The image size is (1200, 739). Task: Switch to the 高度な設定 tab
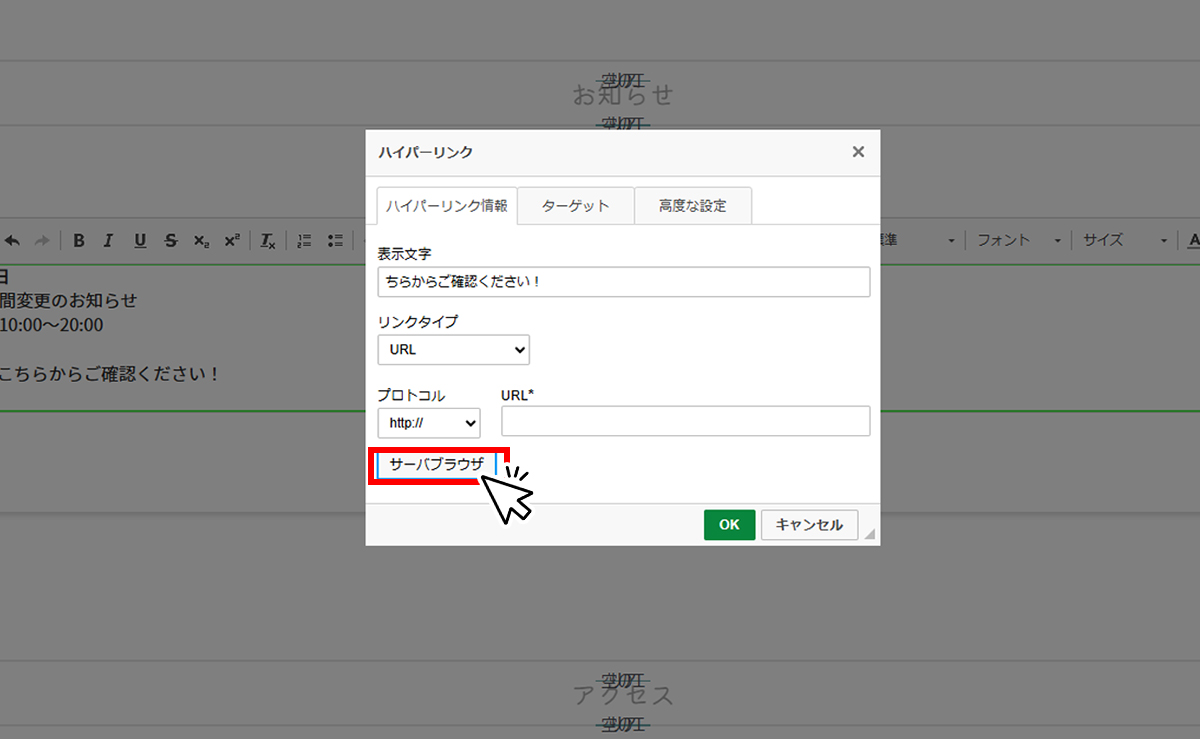click(x=693, y=206)
